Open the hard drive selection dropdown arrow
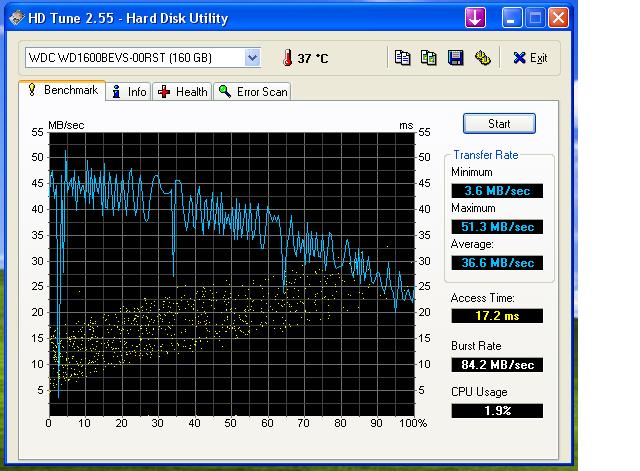 (x=253, y=58)
